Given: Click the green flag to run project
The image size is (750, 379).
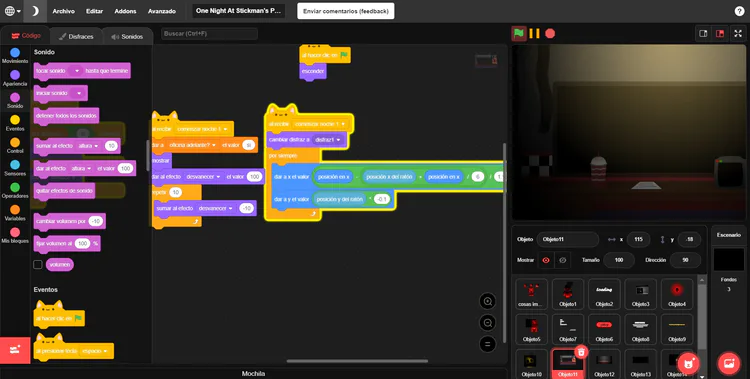Looking at the screenshot, I should tap(519, 33).
